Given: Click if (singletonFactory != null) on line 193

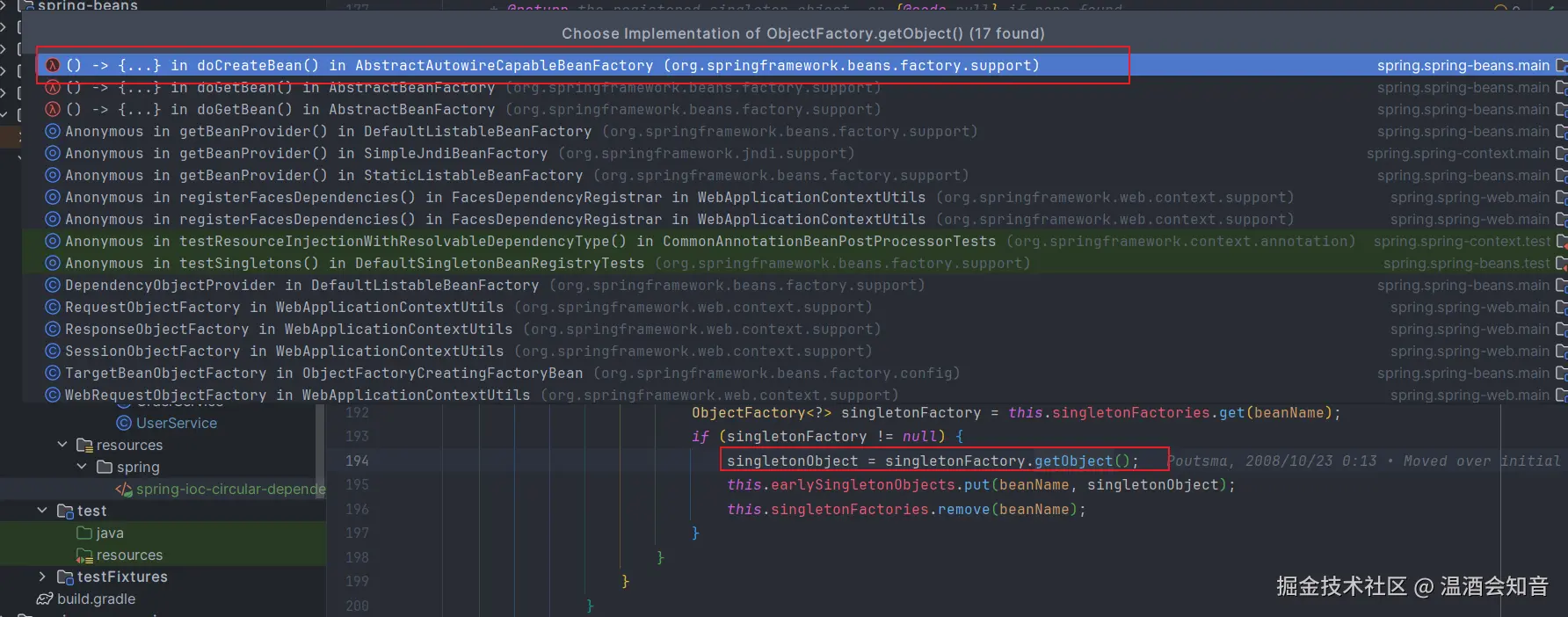Looking at the screenshot, I should click(827, 436).
